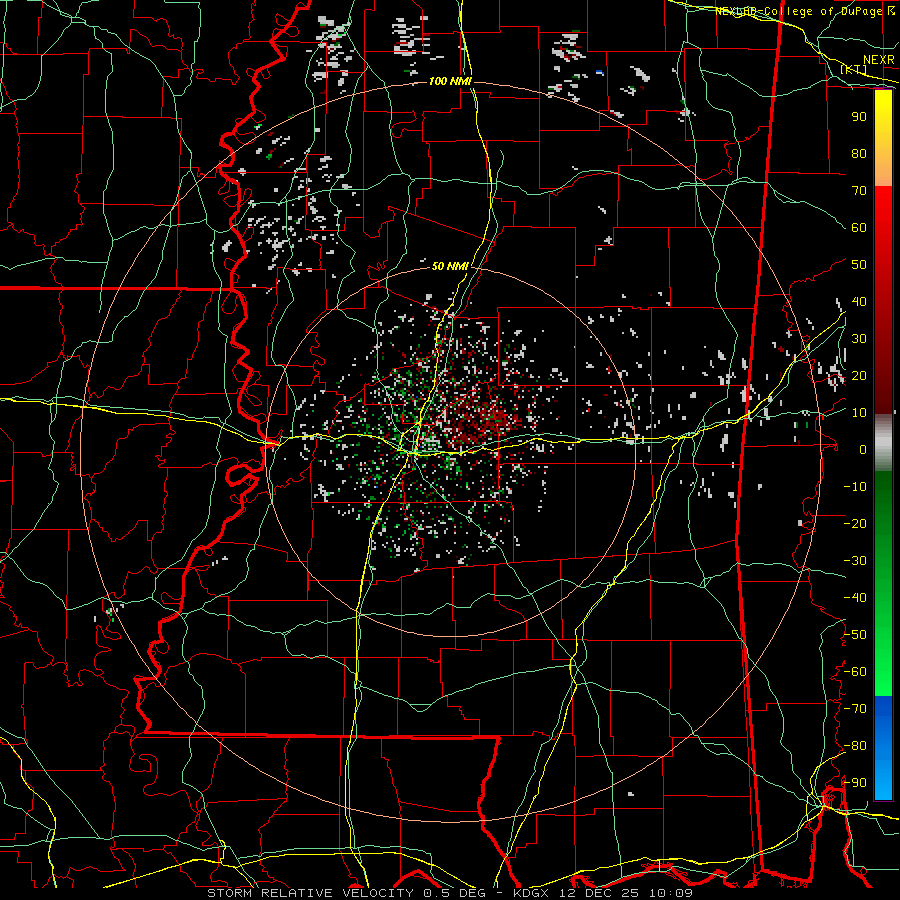Select the 40 value on velocity scale
The width and height of the screenshot is (900, 900).
pos(859,301)
